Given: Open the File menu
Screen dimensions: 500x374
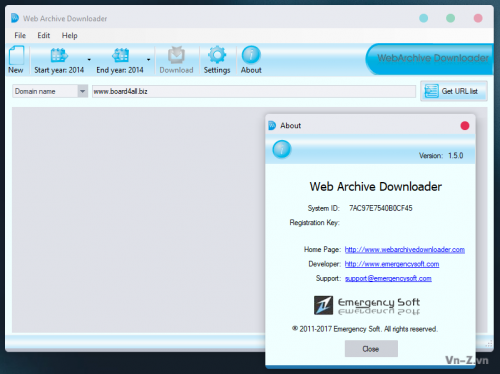Looking at the screenshot, I should 20,35.
